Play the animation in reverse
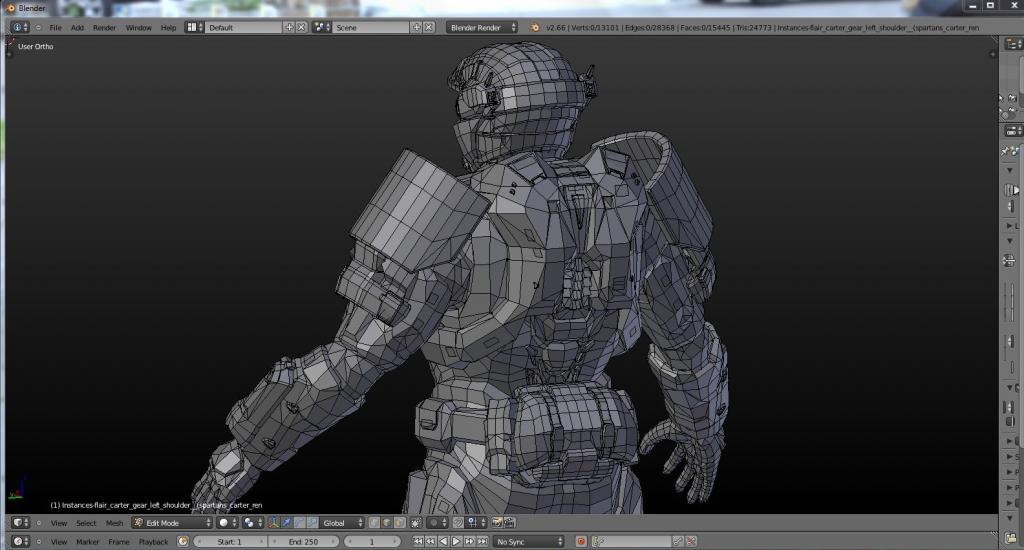Screen dimensions: 1024x550 (443, 542)
